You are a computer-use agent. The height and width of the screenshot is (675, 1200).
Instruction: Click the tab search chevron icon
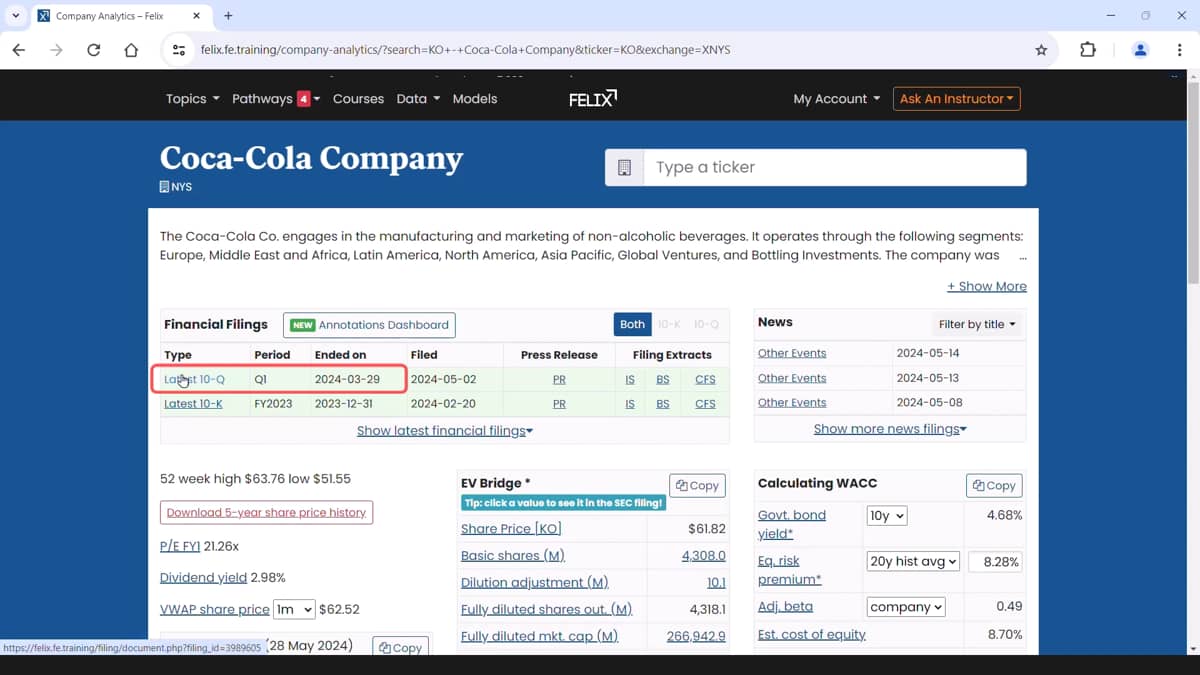(x=15, y=16)
